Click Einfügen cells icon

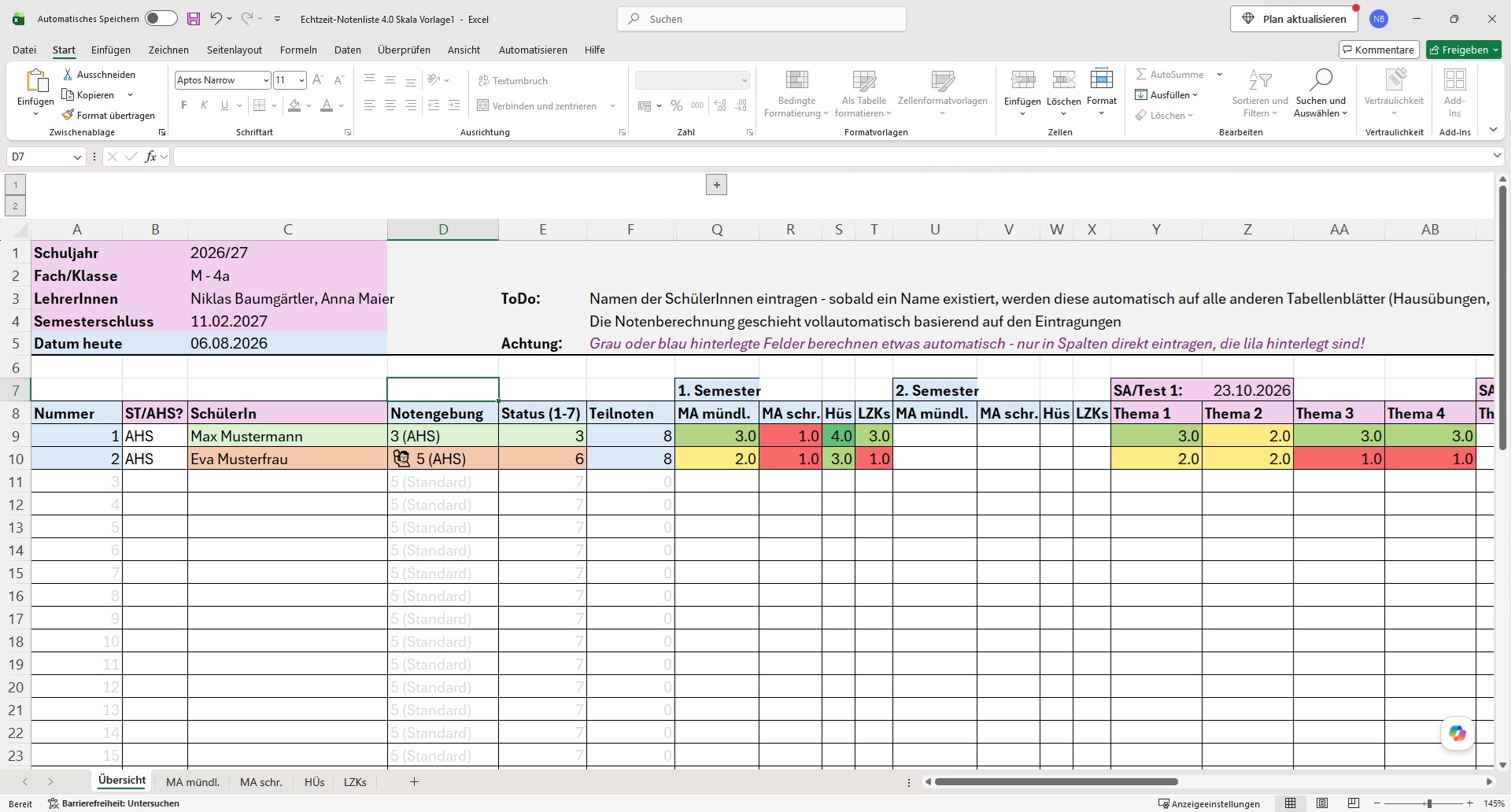(x=1022, y=79)
